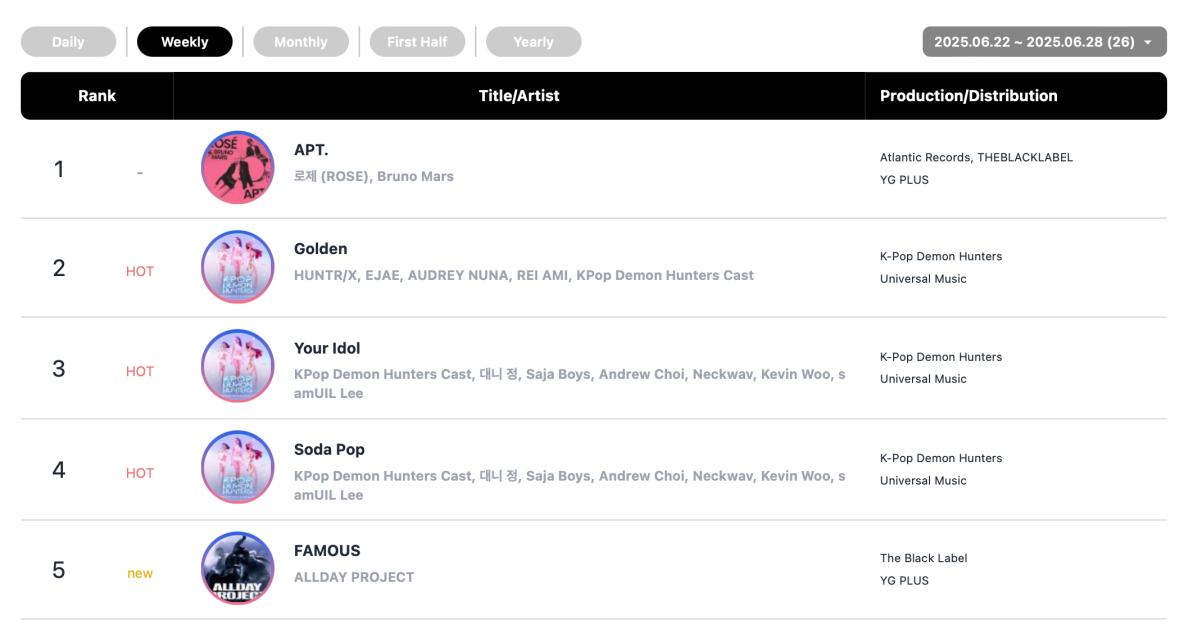1193x624 pixels.
Task: Open the song title Soda Pop
Action: coord(329,450)
